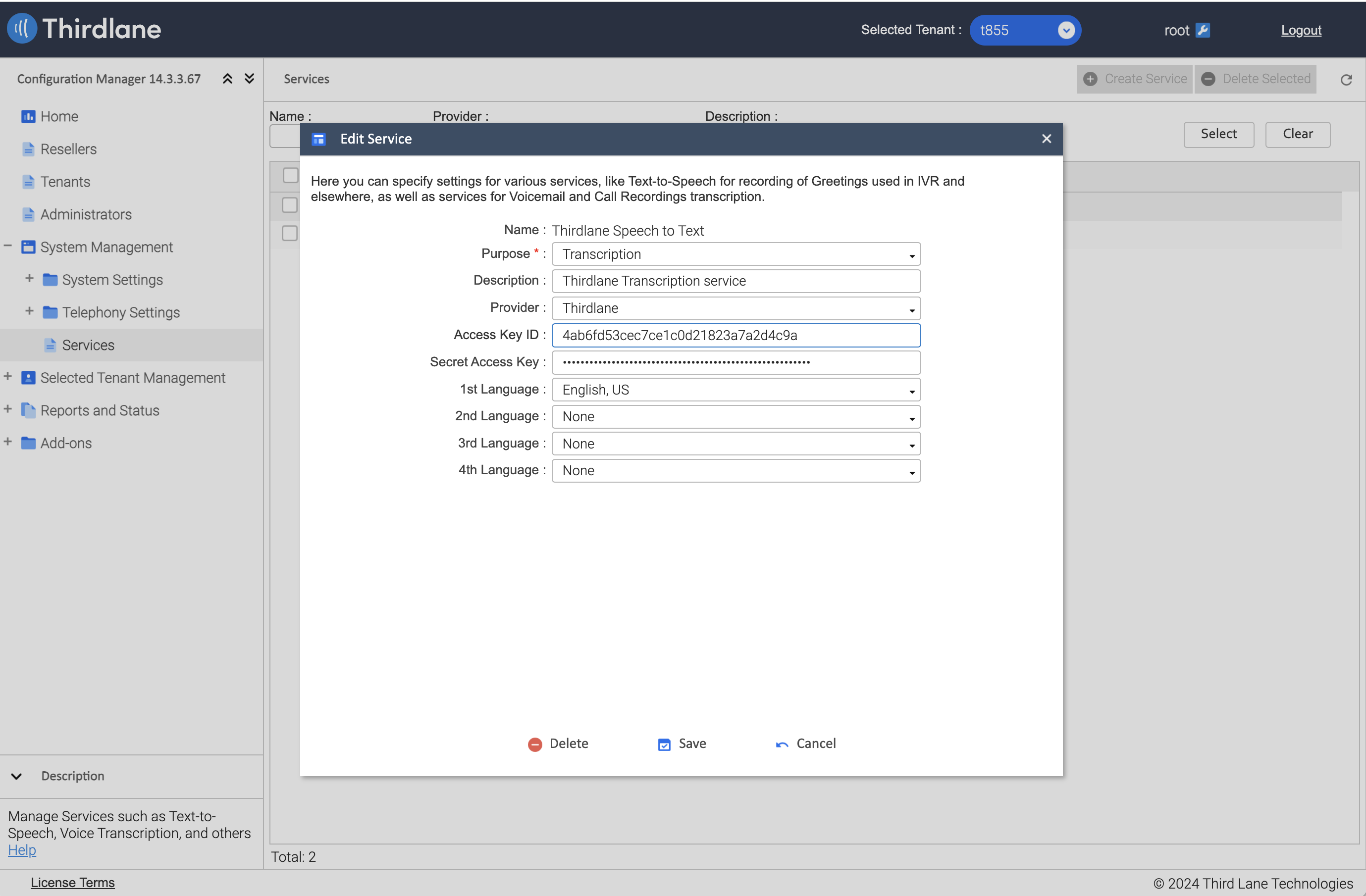Click the root user key icon
Screen dimensions: 1366x896
point(1203,30)
